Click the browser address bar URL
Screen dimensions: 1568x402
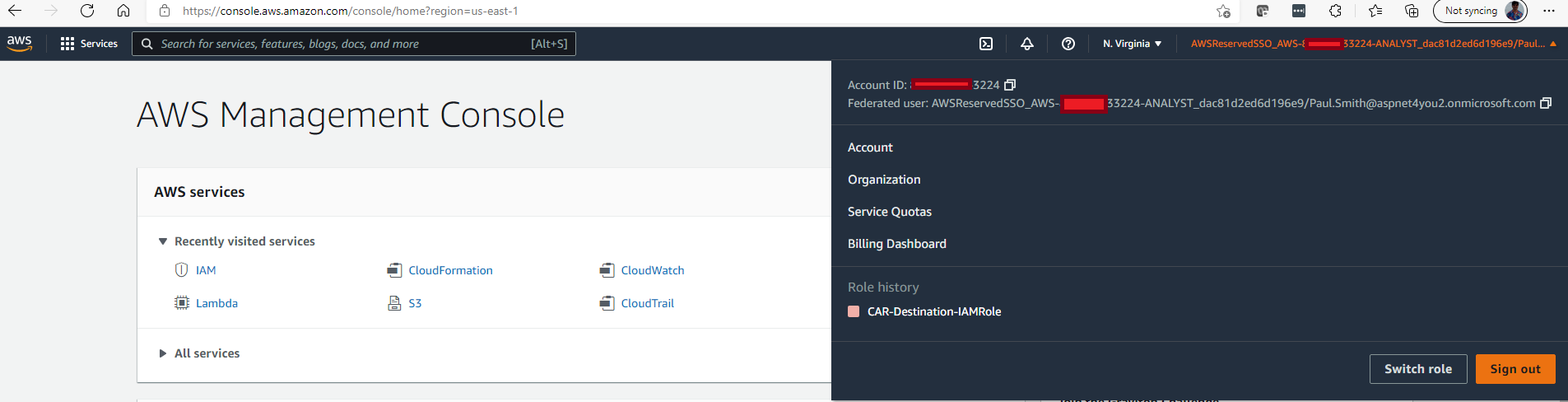(x=350, y=11)
